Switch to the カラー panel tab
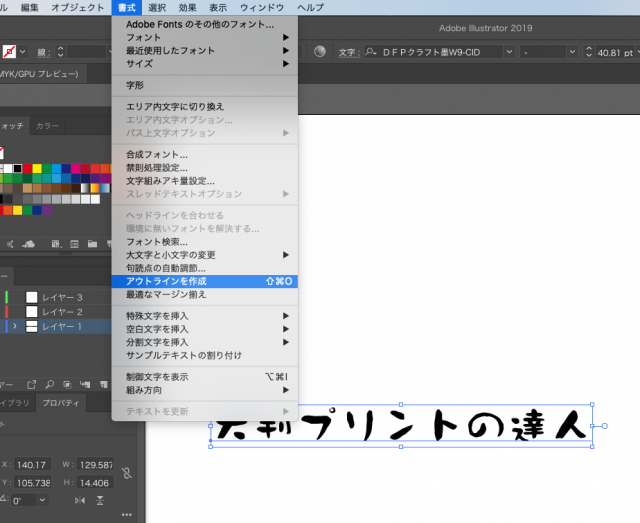The image size is (640, 523). 47,126
